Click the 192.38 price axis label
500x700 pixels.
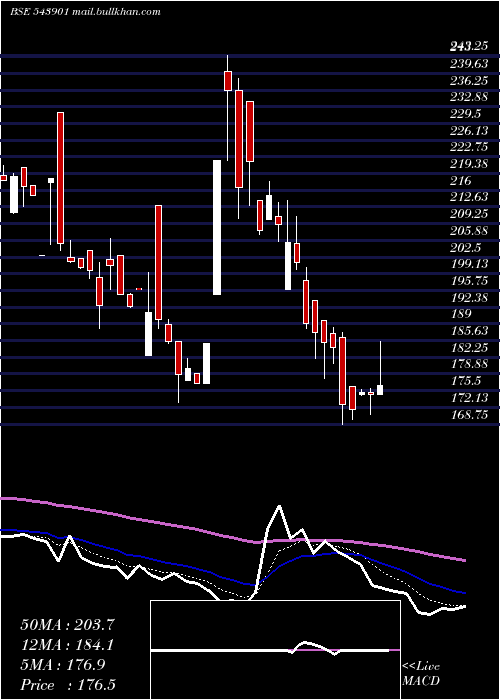(x=469, y=297)
